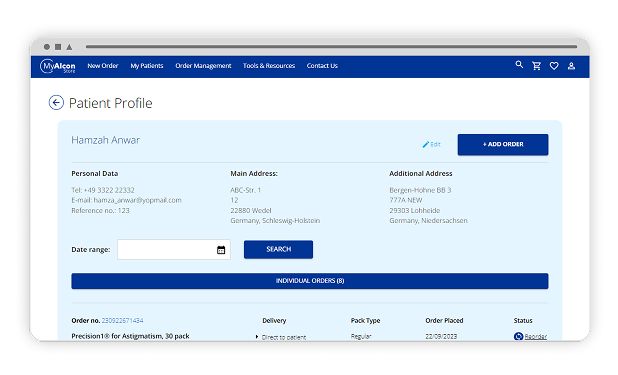Click the Additional Address heading
The width and height of the screenshot is (618, 375).
[x=421, y=174]
